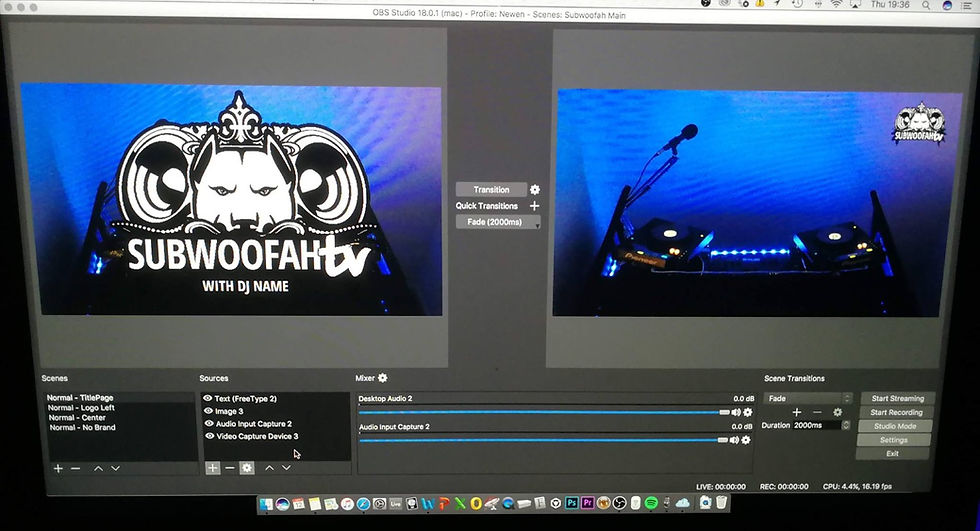980x531 pixels.
Task: Mute Desktop Audio 2 speaker icon
Action: pos(736,412)
